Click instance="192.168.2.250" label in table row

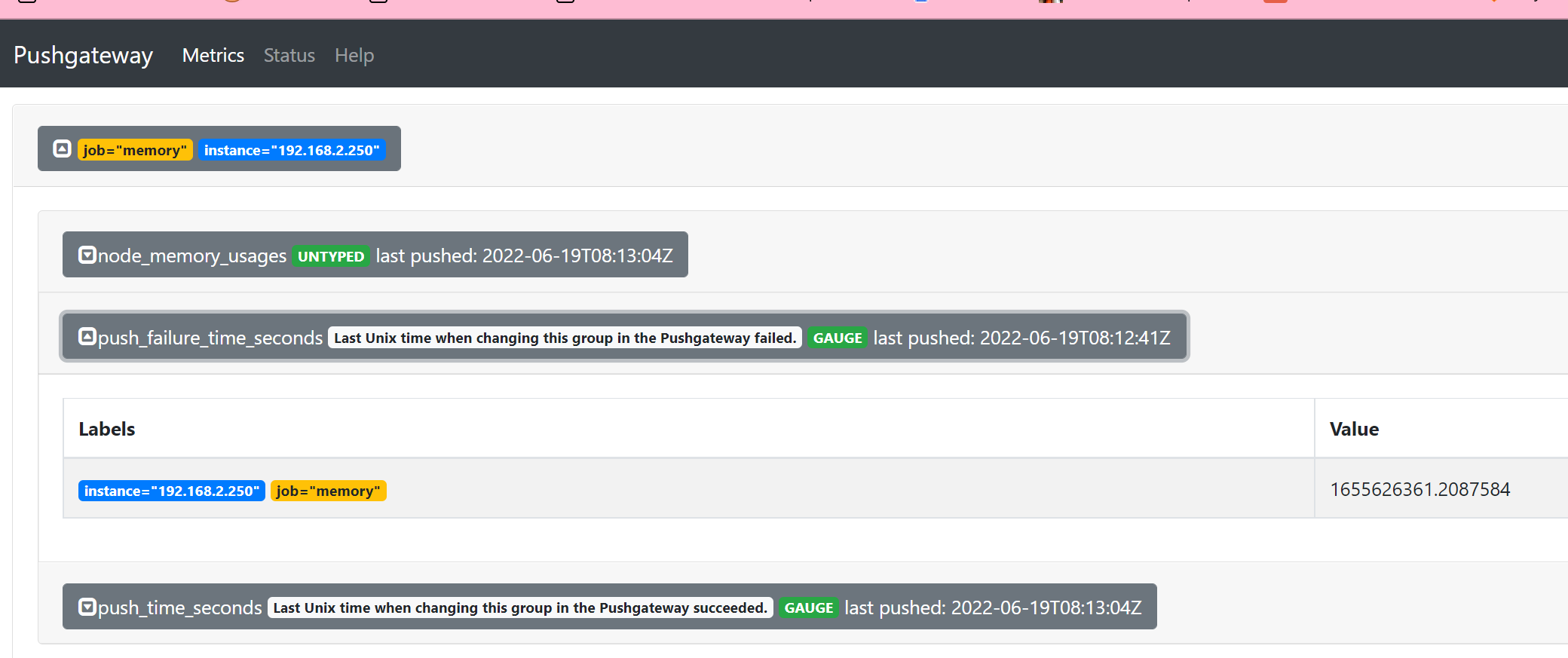(172, 491)
